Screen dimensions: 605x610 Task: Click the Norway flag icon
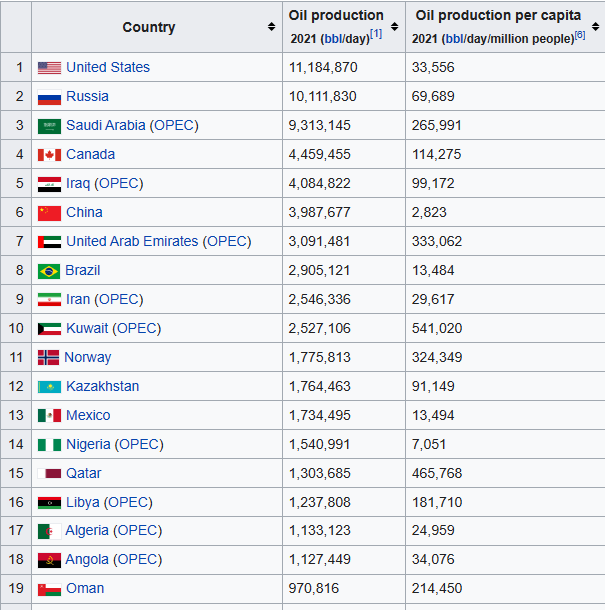pyautogui.click(x=48, y=358)
